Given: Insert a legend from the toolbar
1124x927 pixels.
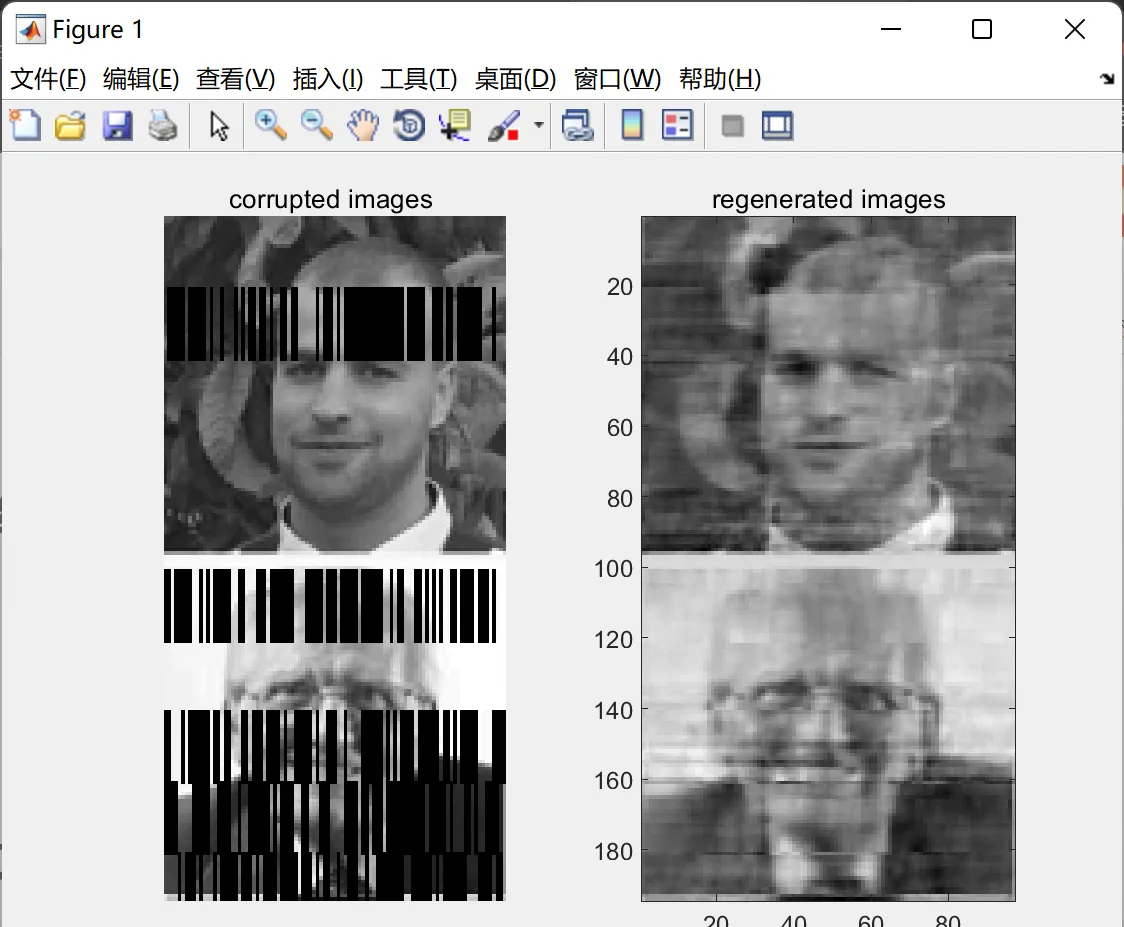Looking at the screenshot, I should [677, 125].
